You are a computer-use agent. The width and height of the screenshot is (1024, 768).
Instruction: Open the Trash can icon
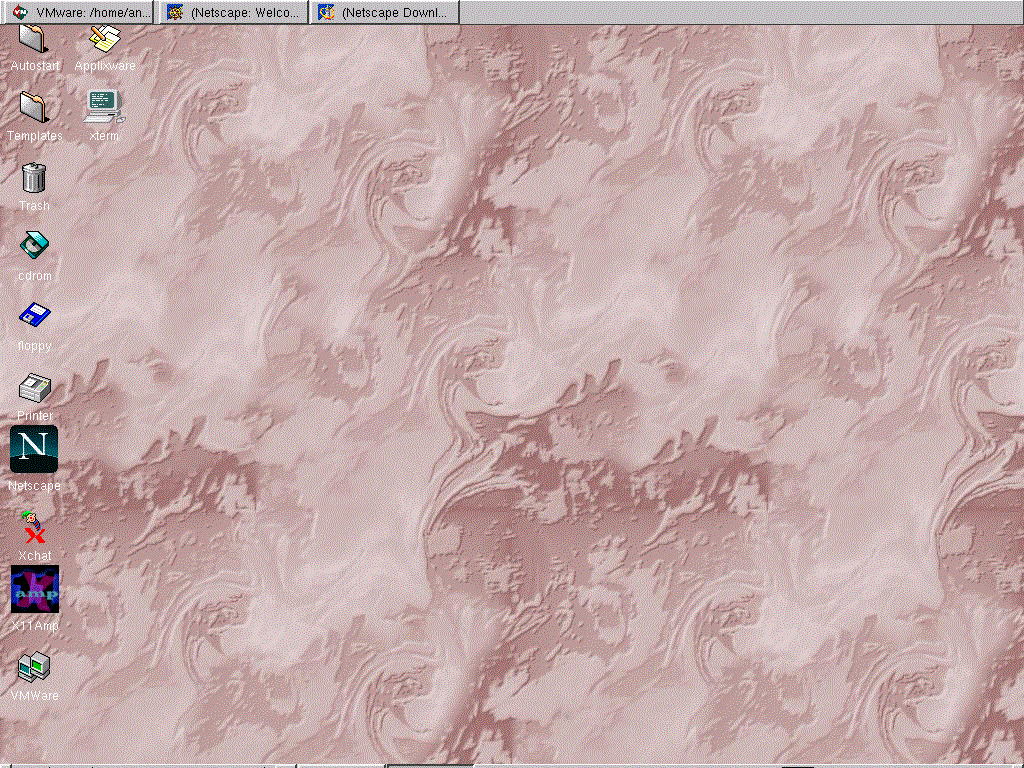(x=33, y=177)
